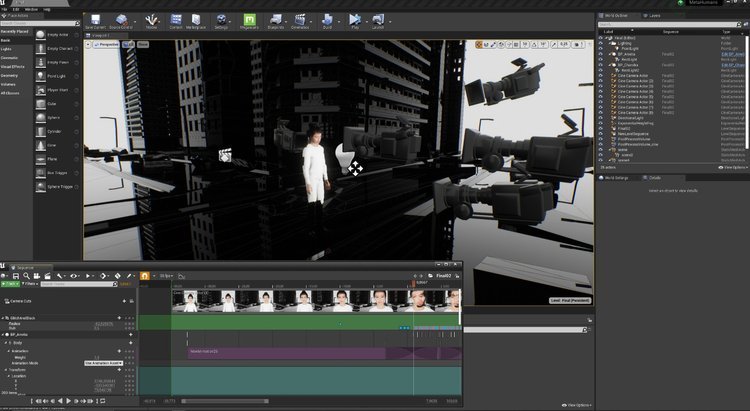Open the Settings toolbar icon
750x411 pixels.
pos(221,19)
